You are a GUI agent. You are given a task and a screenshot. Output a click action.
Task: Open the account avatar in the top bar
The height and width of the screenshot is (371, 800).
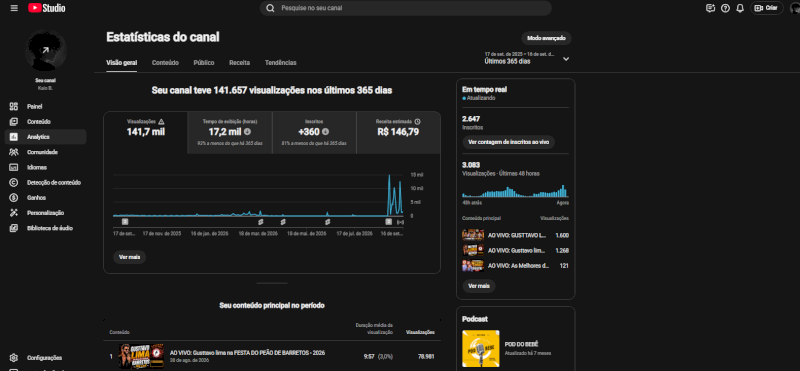pos(794,8)
